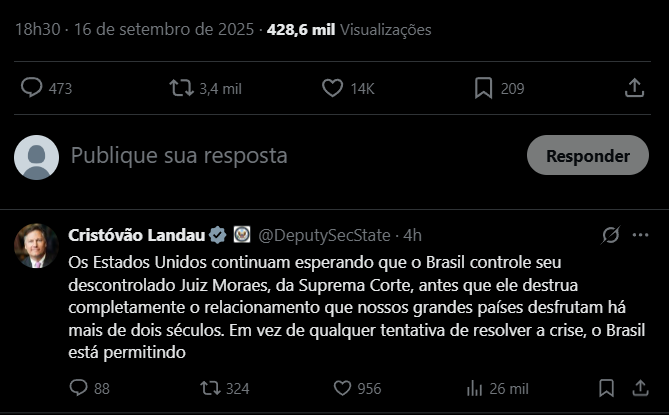
Task: Open the @DeputySecState handle link
Action: [327, 236]
